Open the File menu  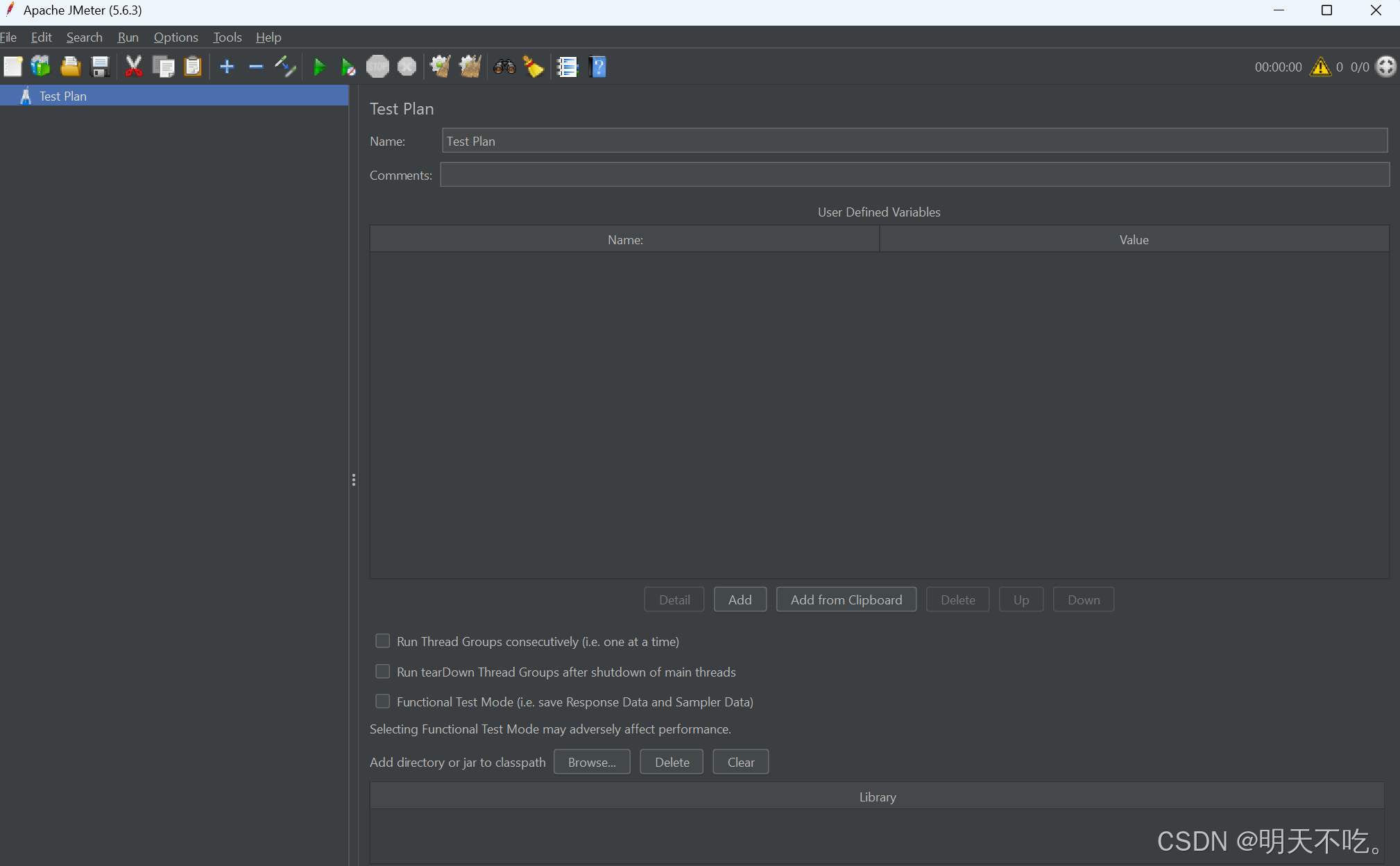pyautogui.click(x=8, y=37)
